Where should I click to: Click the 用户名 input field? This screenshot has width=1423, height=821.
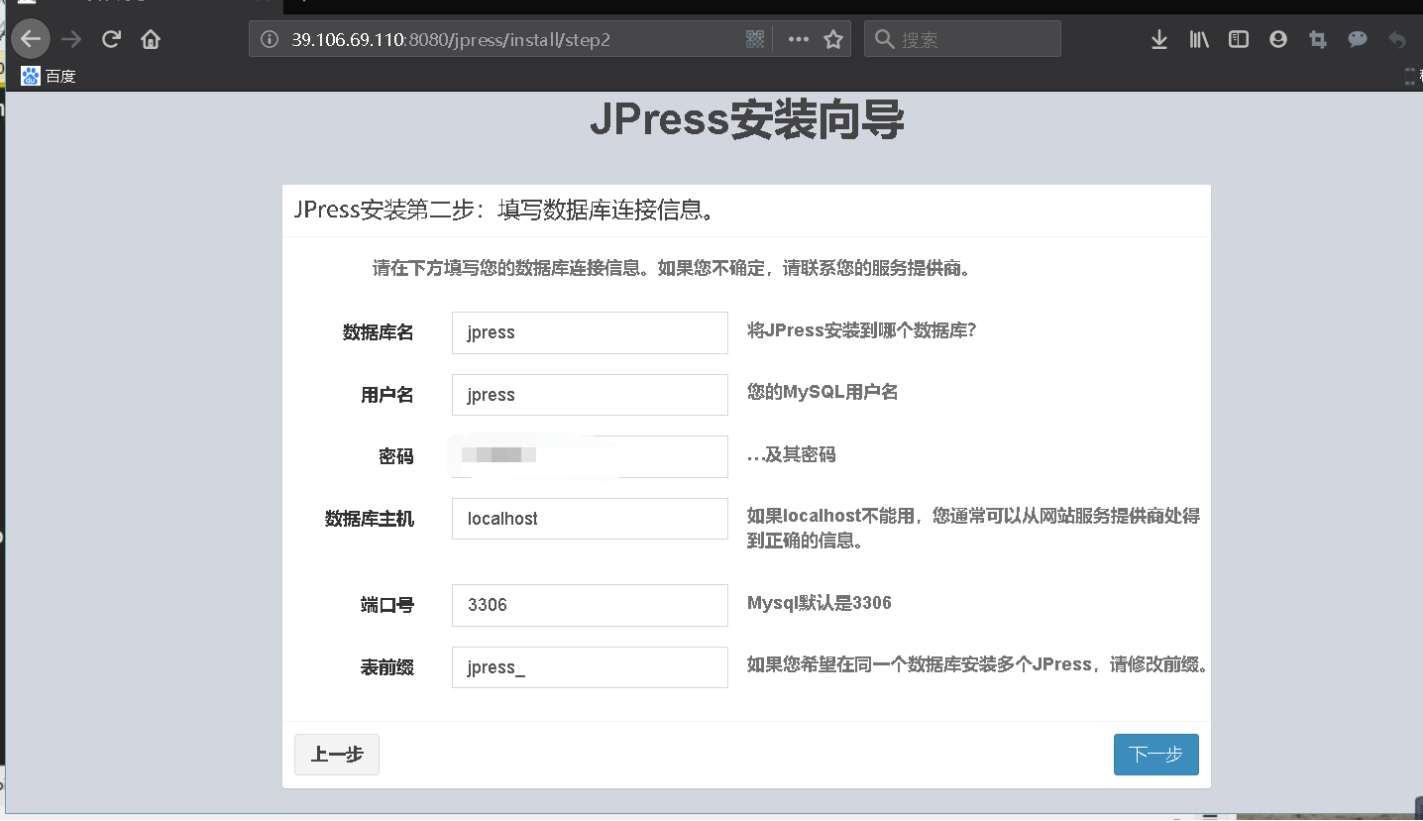click(590, 395)
